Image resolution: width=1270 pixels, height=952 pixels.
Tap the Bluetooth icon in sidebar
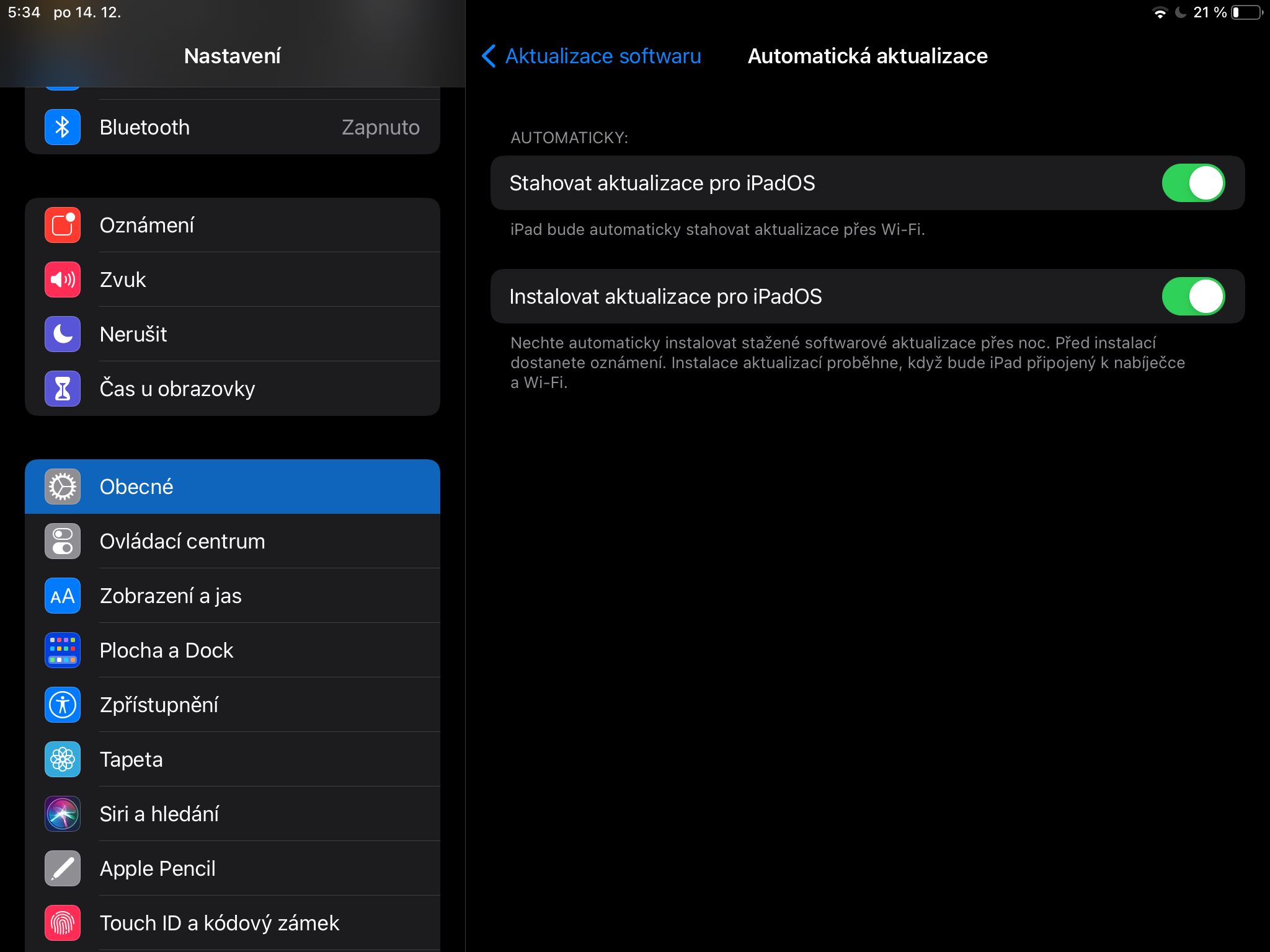click(63, 127)
